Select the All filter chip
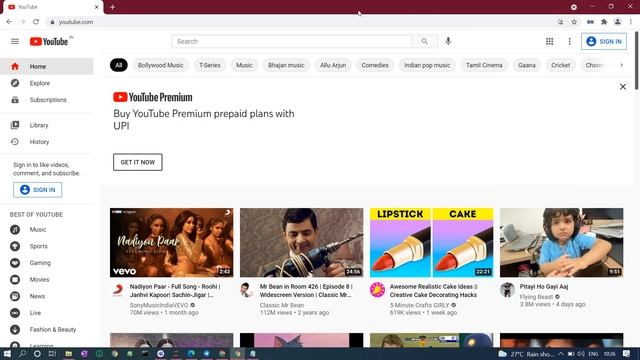This screenshot has height=360, width=640. point(119,65)
